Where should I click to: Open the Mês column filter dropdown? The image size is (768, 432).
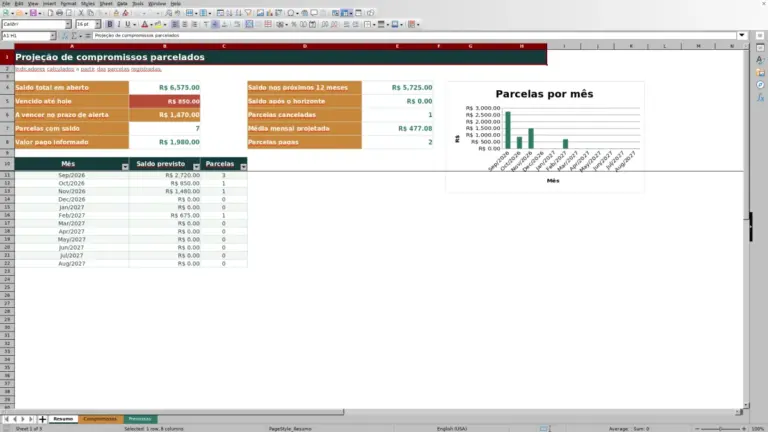[125, 167]
